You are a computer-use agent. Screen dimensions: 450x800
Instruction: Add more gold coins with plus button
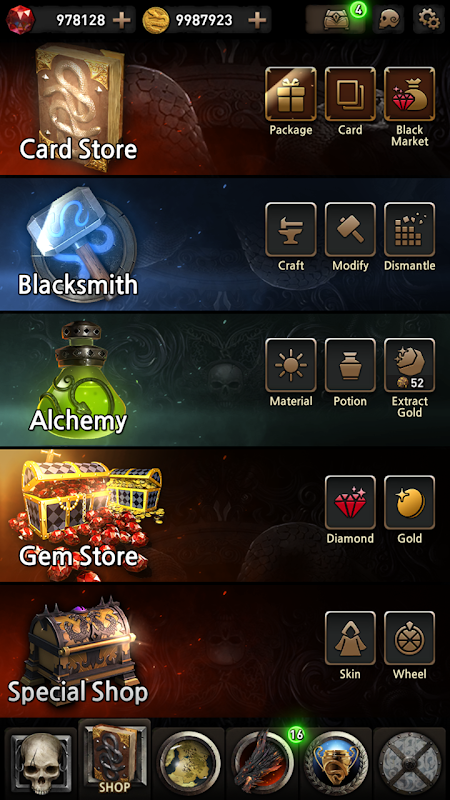click(257, 20)
